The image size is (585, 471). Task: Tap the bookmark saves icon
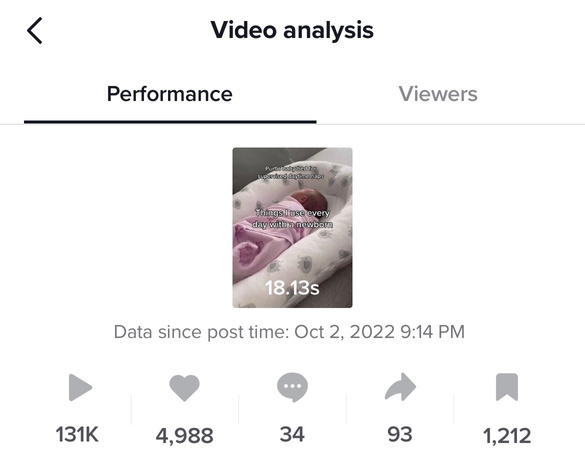507,387
